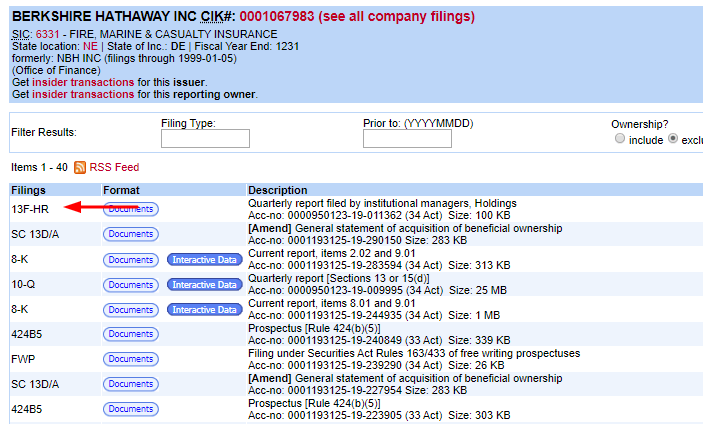Click the Filings column header

pyautogui.click(x=28, y=190)
